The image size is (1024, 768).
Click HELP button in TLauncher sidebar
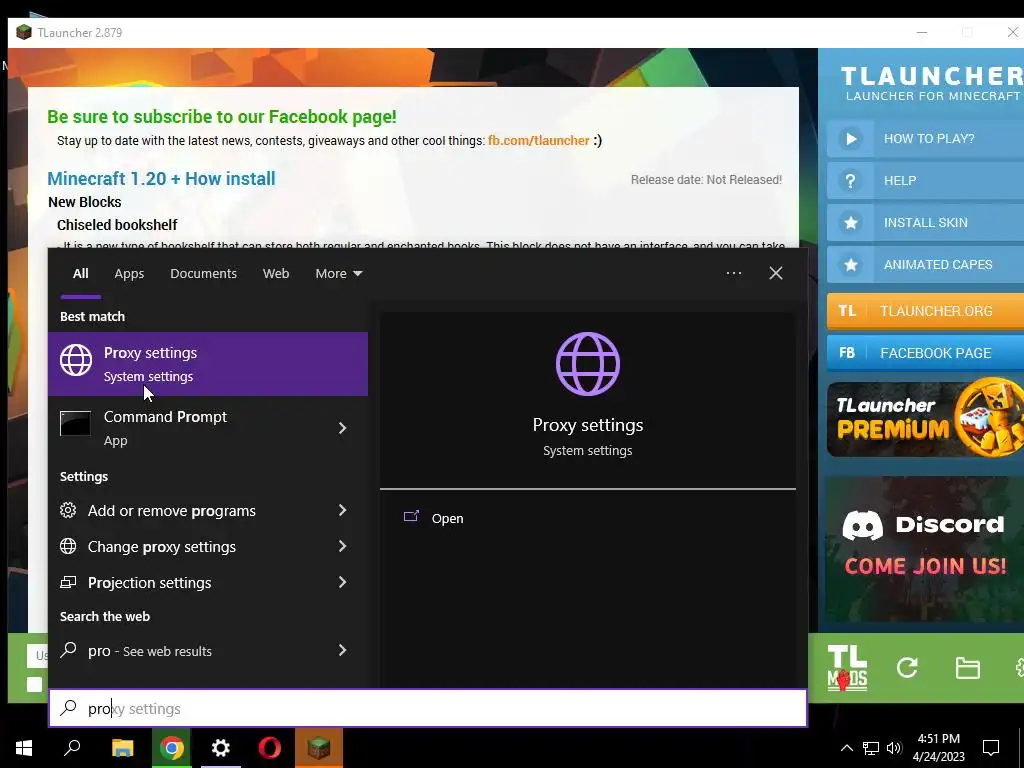[x=925, y=180]
